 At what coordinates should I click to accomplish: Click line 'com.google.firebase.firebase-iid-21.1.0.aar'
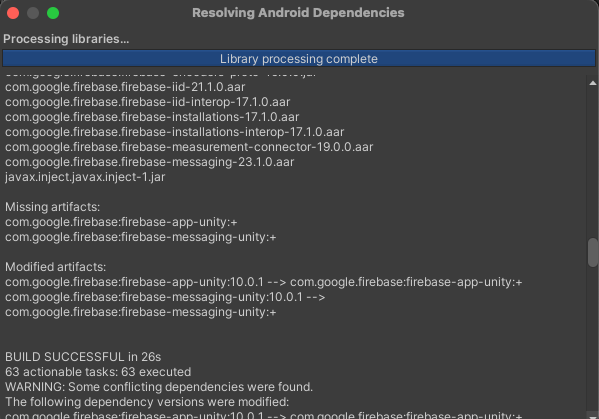pyautogui.click(x=125, y=87)
